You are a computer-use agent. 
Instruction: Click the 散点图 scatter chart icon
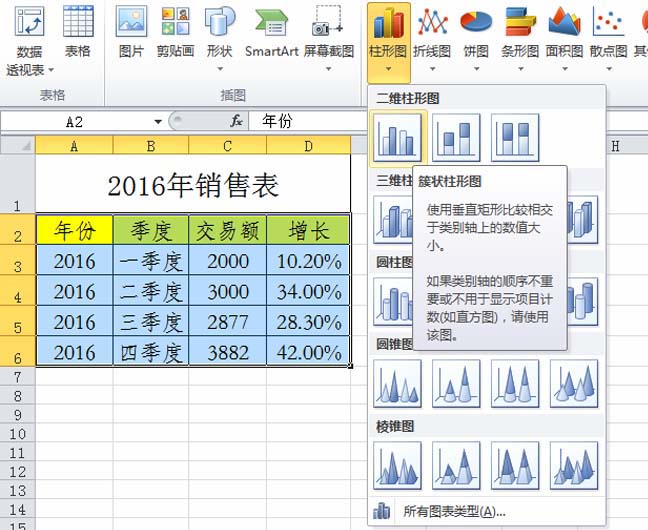click(608, 32)
